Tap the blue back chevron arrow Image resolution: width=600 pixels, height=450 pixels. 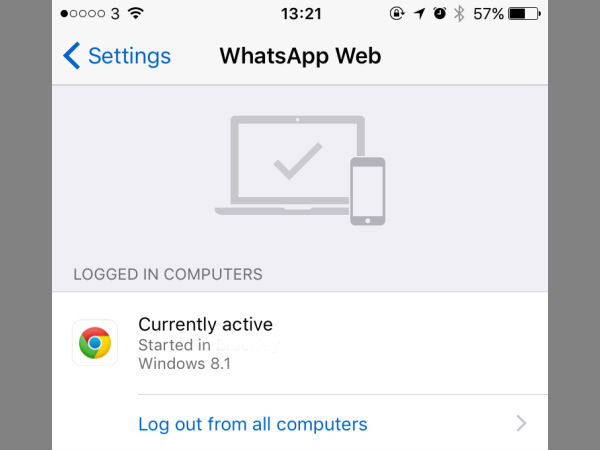(x=72, y=56)
